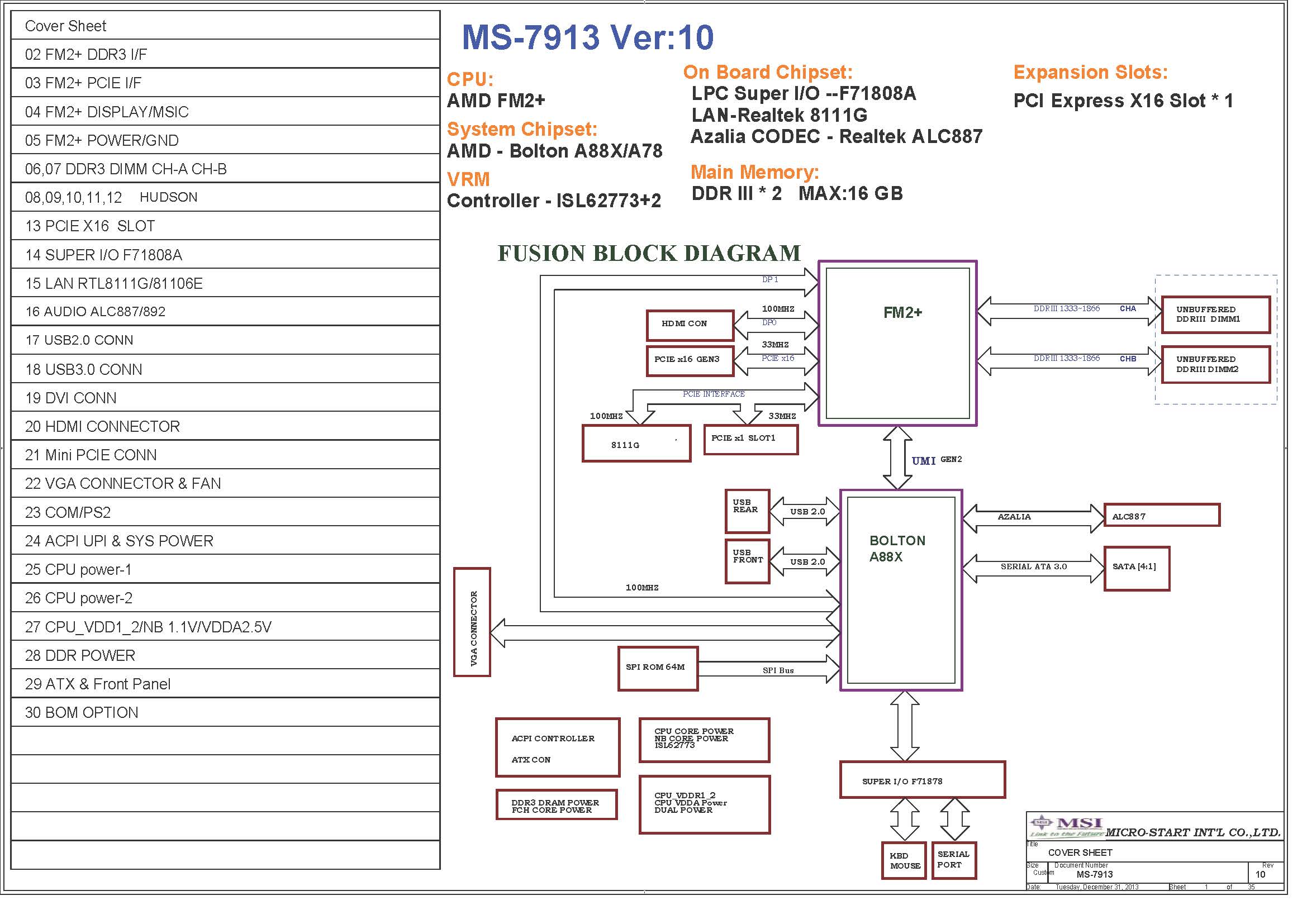1307x924 pixels.
Task: Click the "COVER SHEET" title block text
Action: coord(1080,852)
